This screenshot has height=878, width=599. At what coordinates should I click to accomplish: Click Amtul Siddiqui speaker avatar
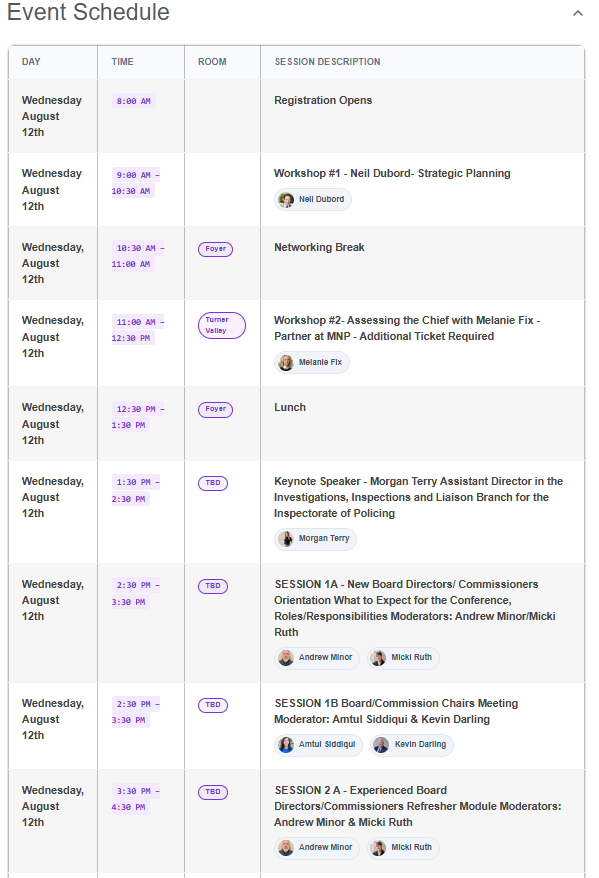tap(286, 745)
